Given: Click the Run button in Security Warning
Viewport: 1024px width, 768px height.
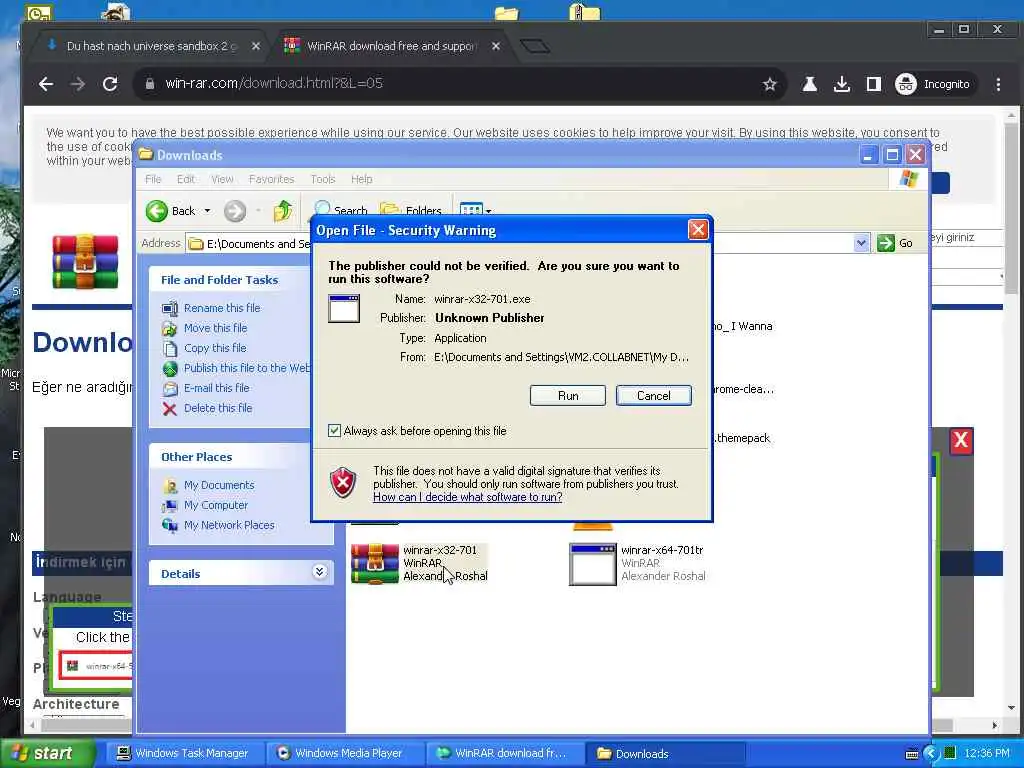Looking at the screenshot, I should (568, 396).
